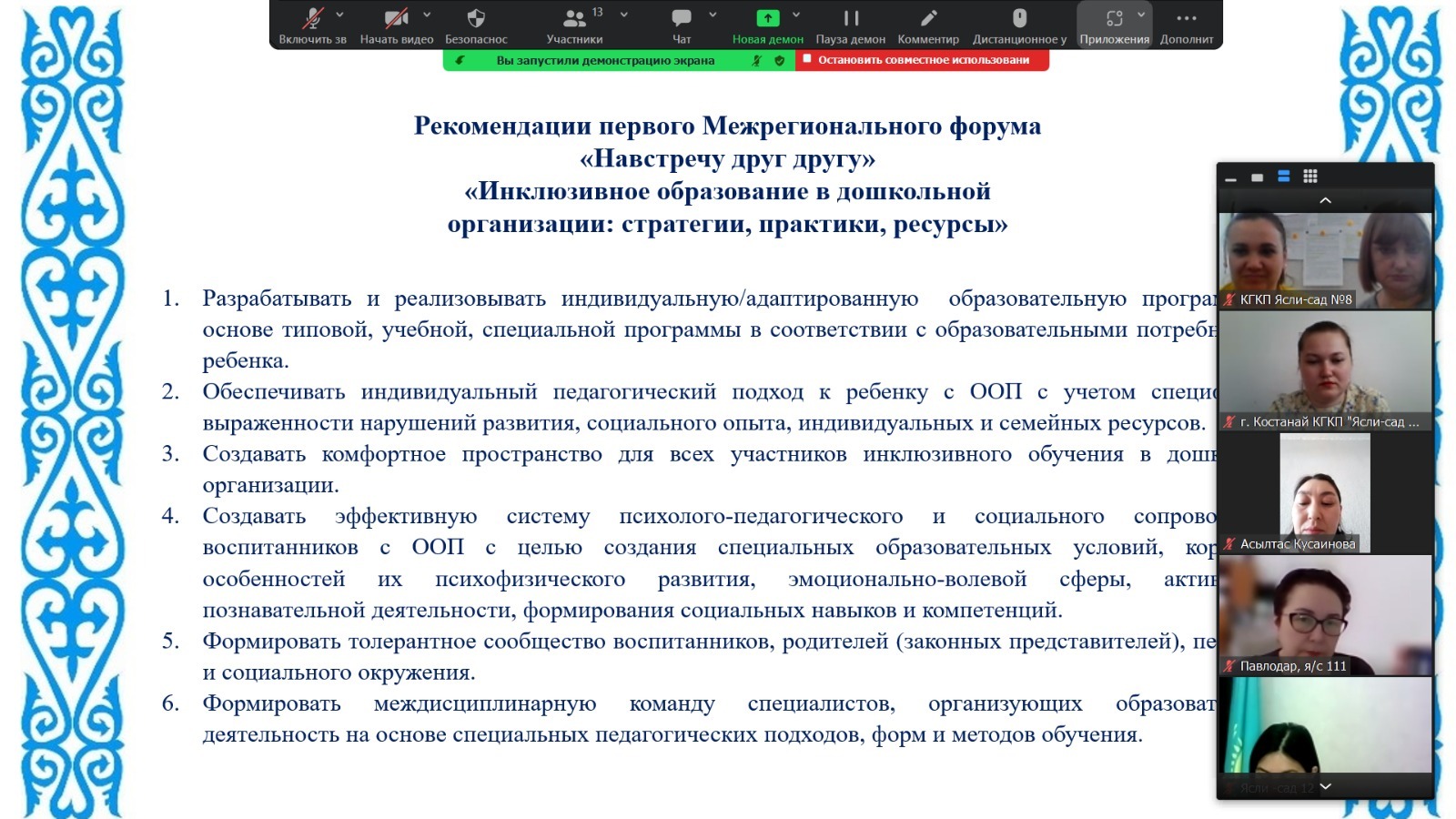Open the Чат chat bubble

682,24
